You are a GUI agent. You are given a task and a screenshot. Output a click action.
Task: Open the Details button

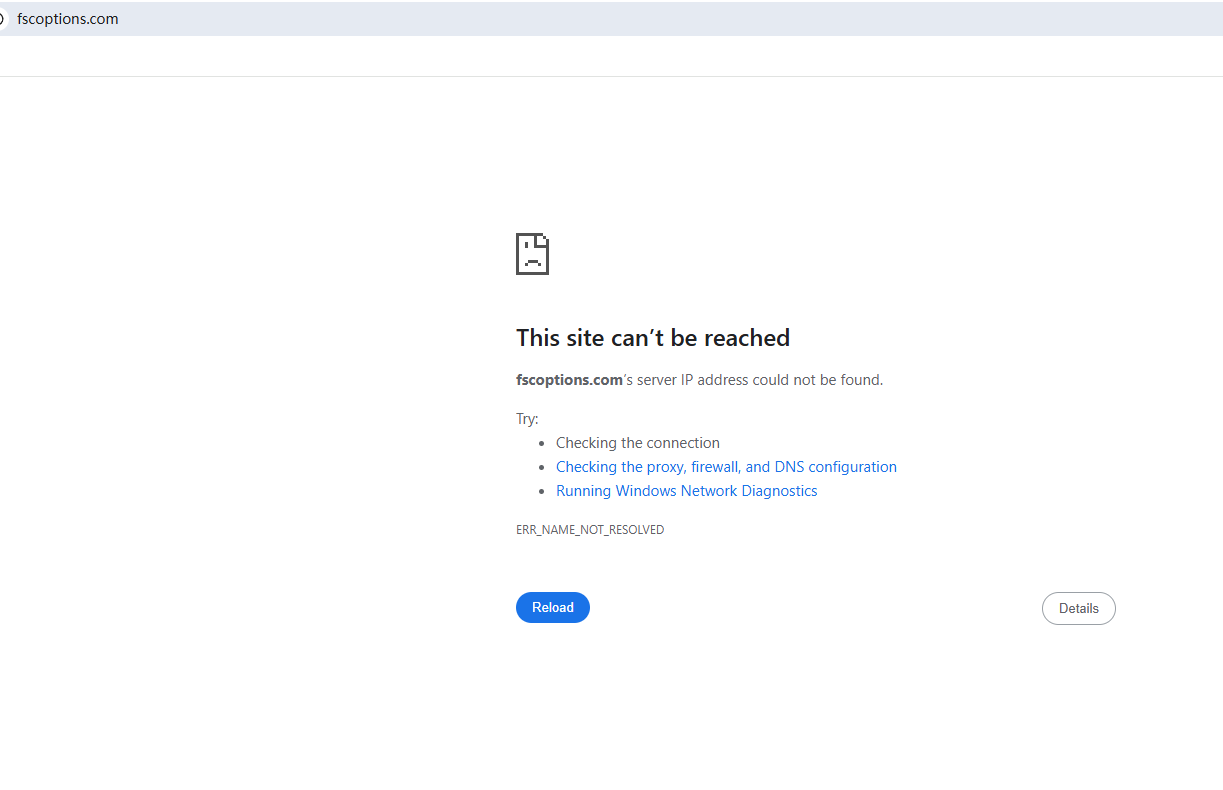[x=1078, y=608]
